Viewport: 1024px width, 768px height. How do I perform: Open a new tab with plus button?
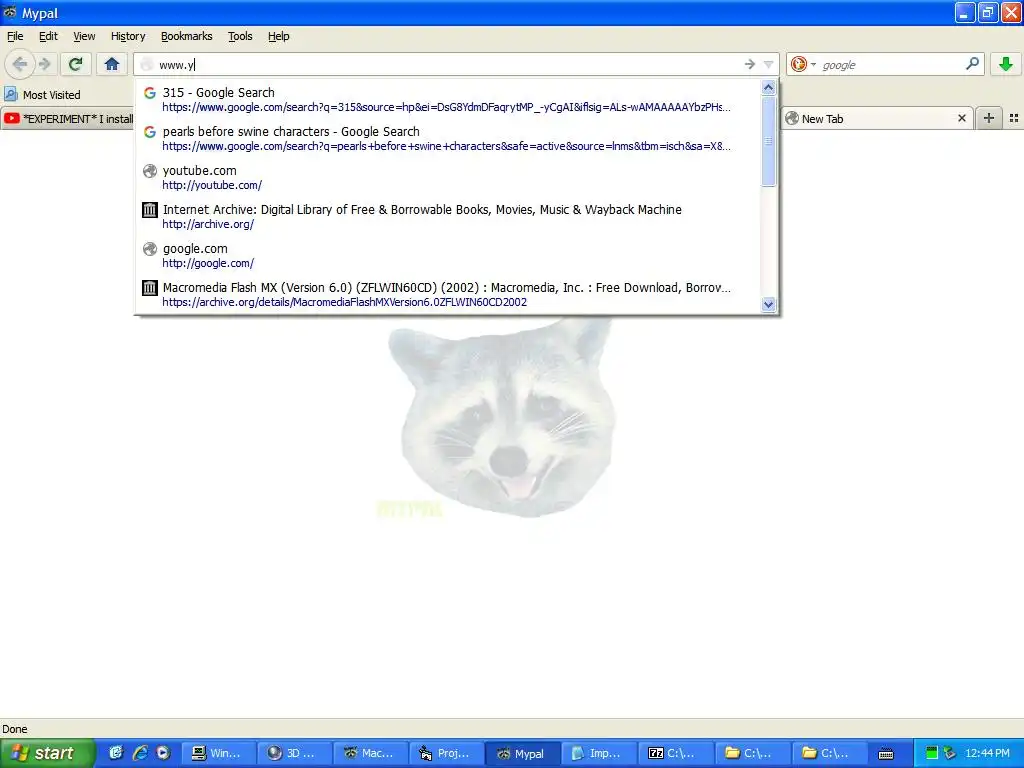point(989,118)
